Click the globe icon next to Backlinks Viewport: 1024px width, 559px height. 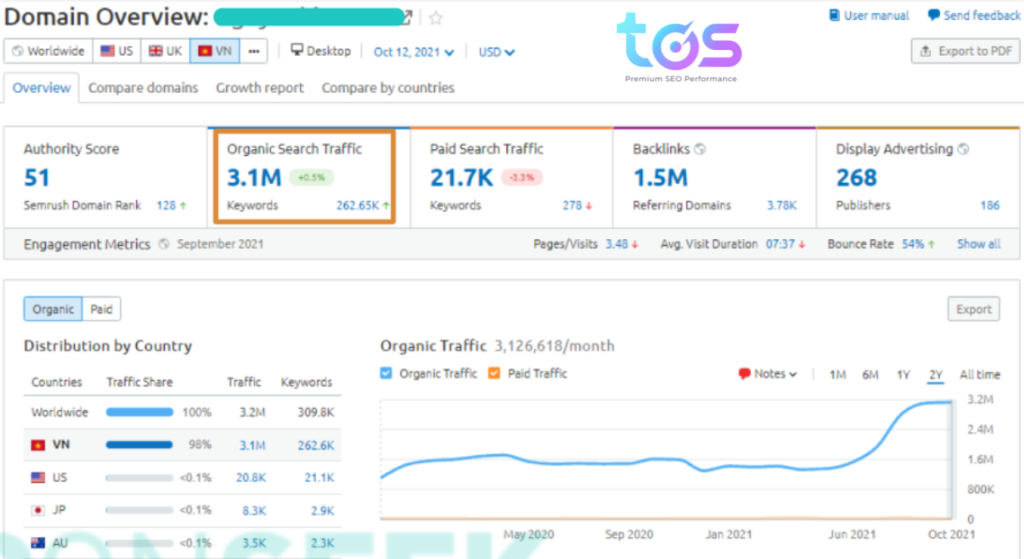point(700,149)
